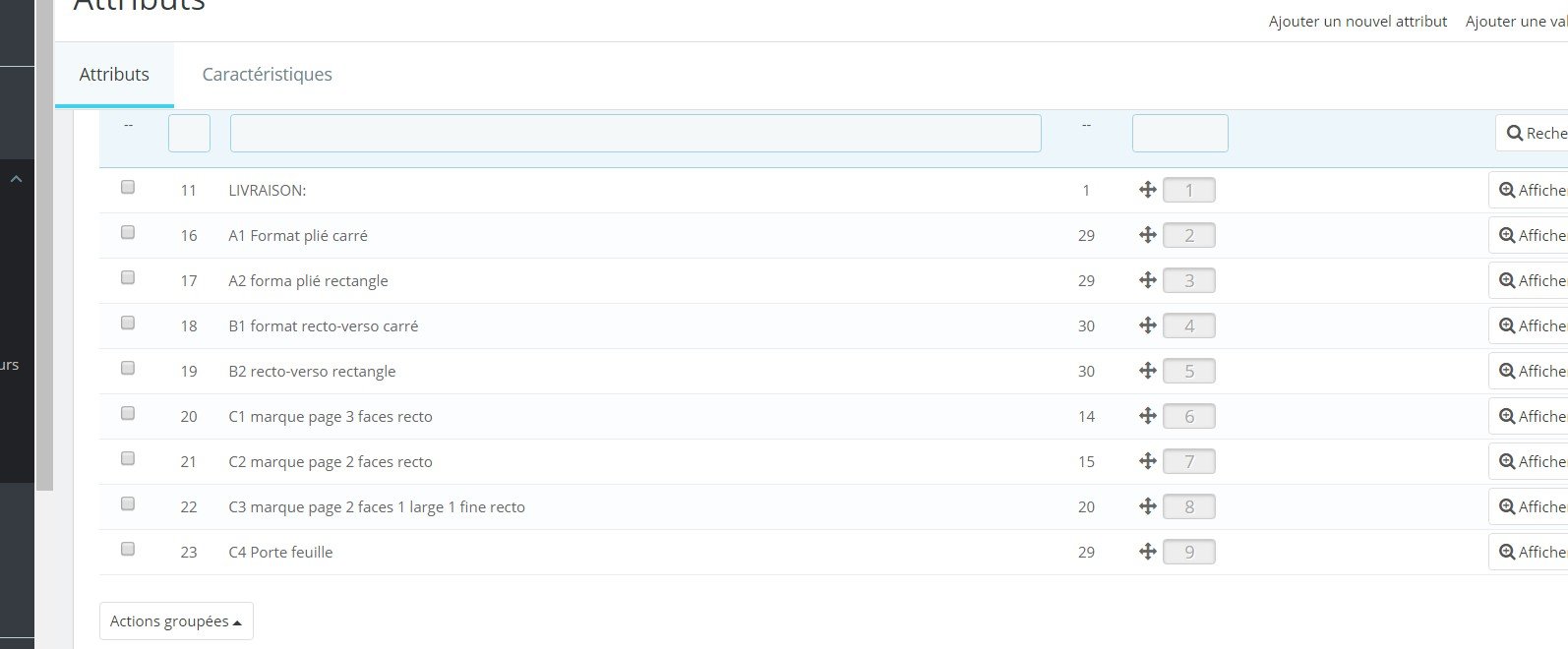1568x649 pixels.
Task: Open the Actions groupées dropdown
Action: coord(176,621)
